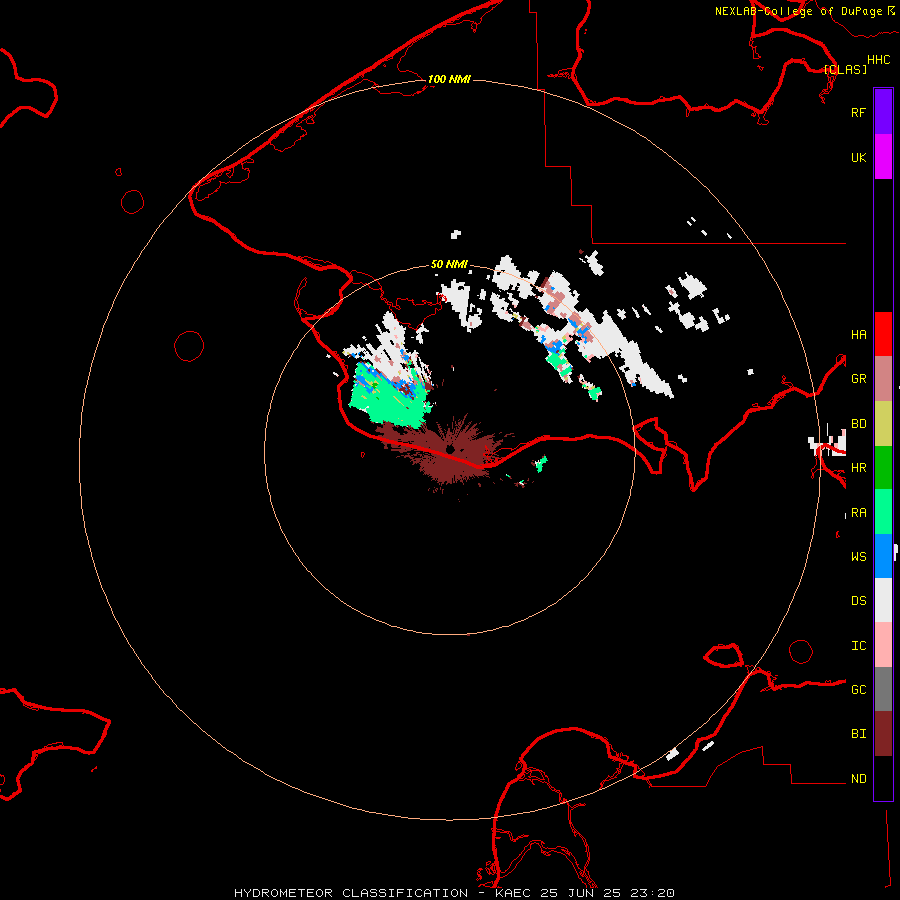
Task: Select the GR dusty-pink legend swatch
Action: tap(883, 379)
